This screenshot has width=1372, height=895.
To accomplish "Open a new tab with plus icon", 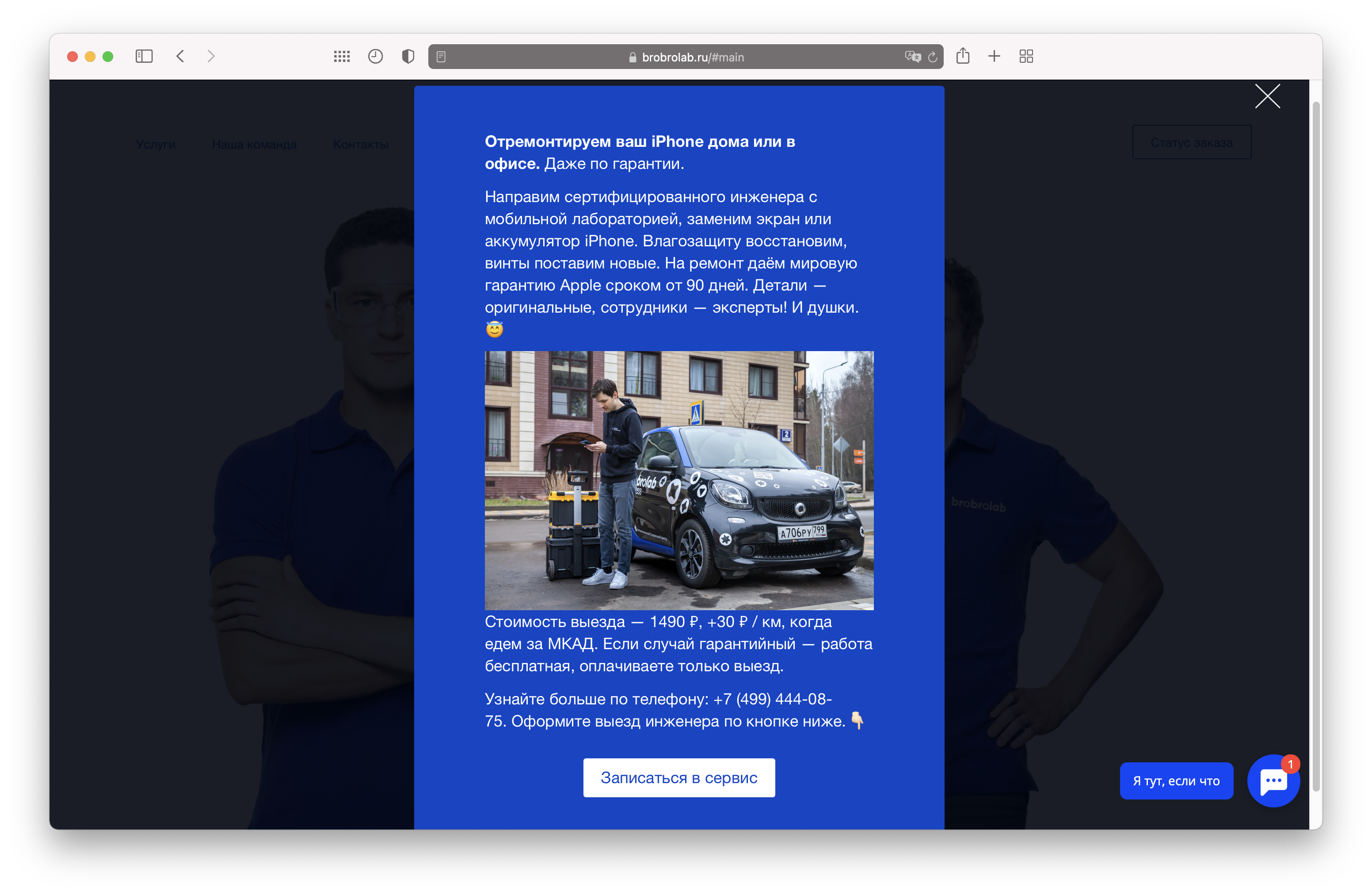I will click(994, 57).
